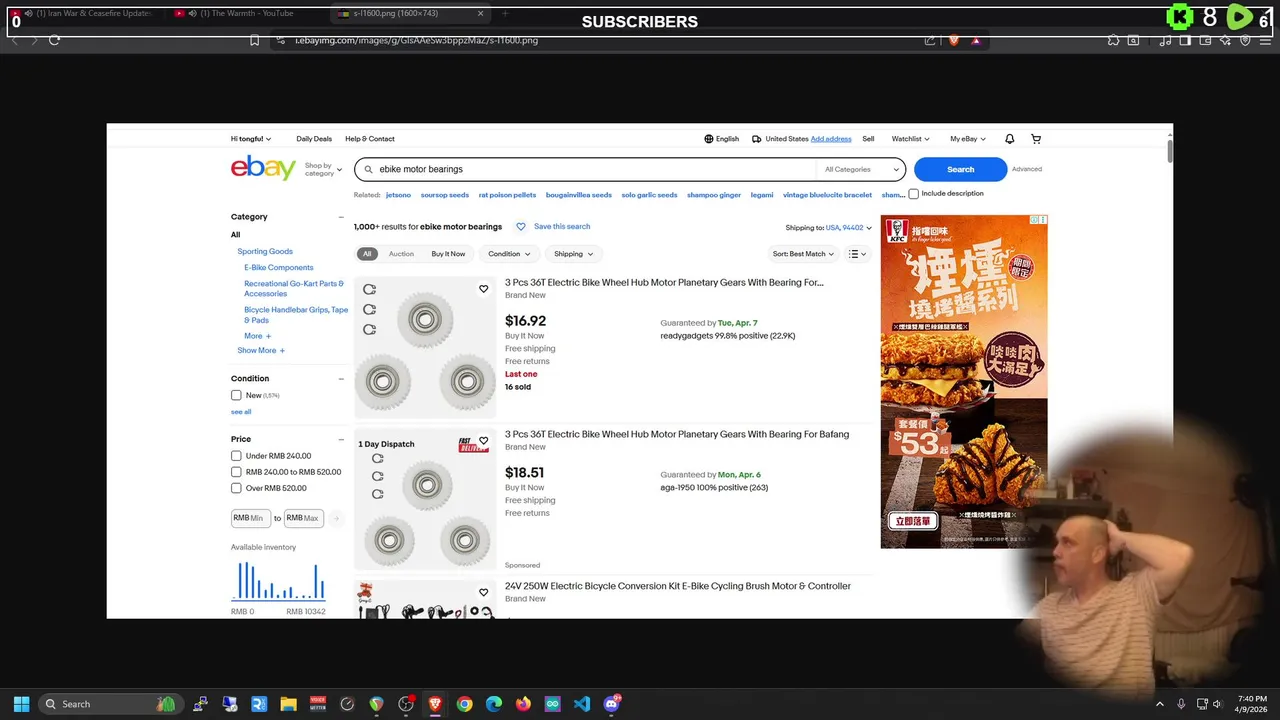Open the first 36T gears product thumbnail

coord(425,348)
